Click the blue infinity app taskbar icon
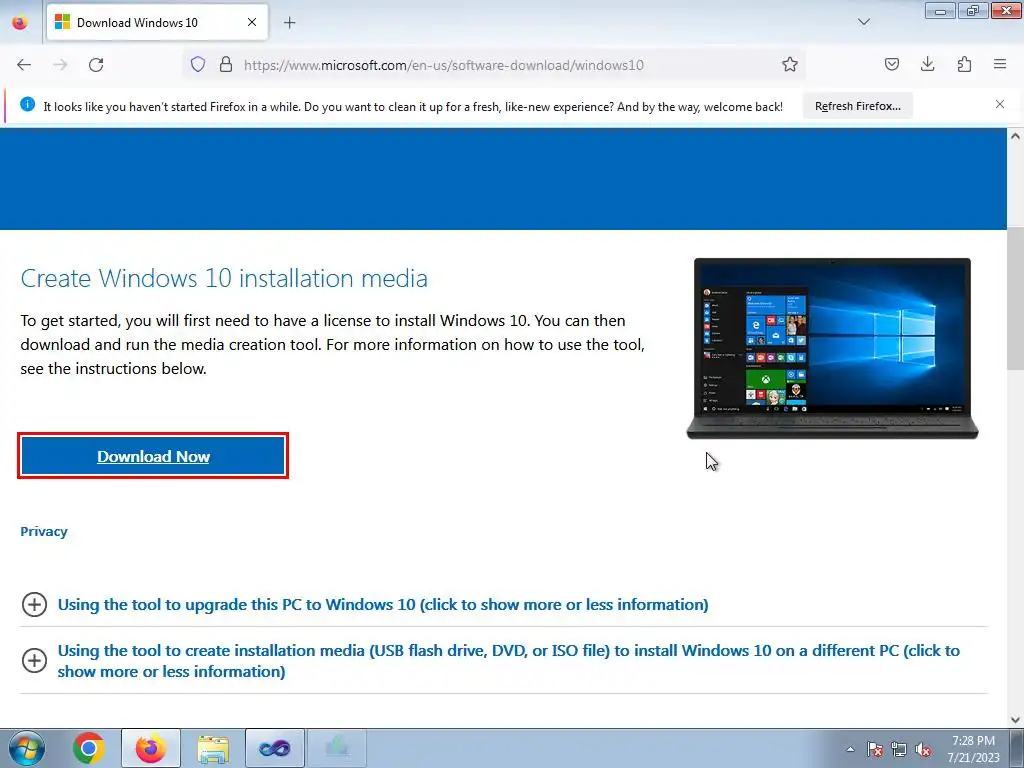The image size is (1024, 768). [274, 748]
